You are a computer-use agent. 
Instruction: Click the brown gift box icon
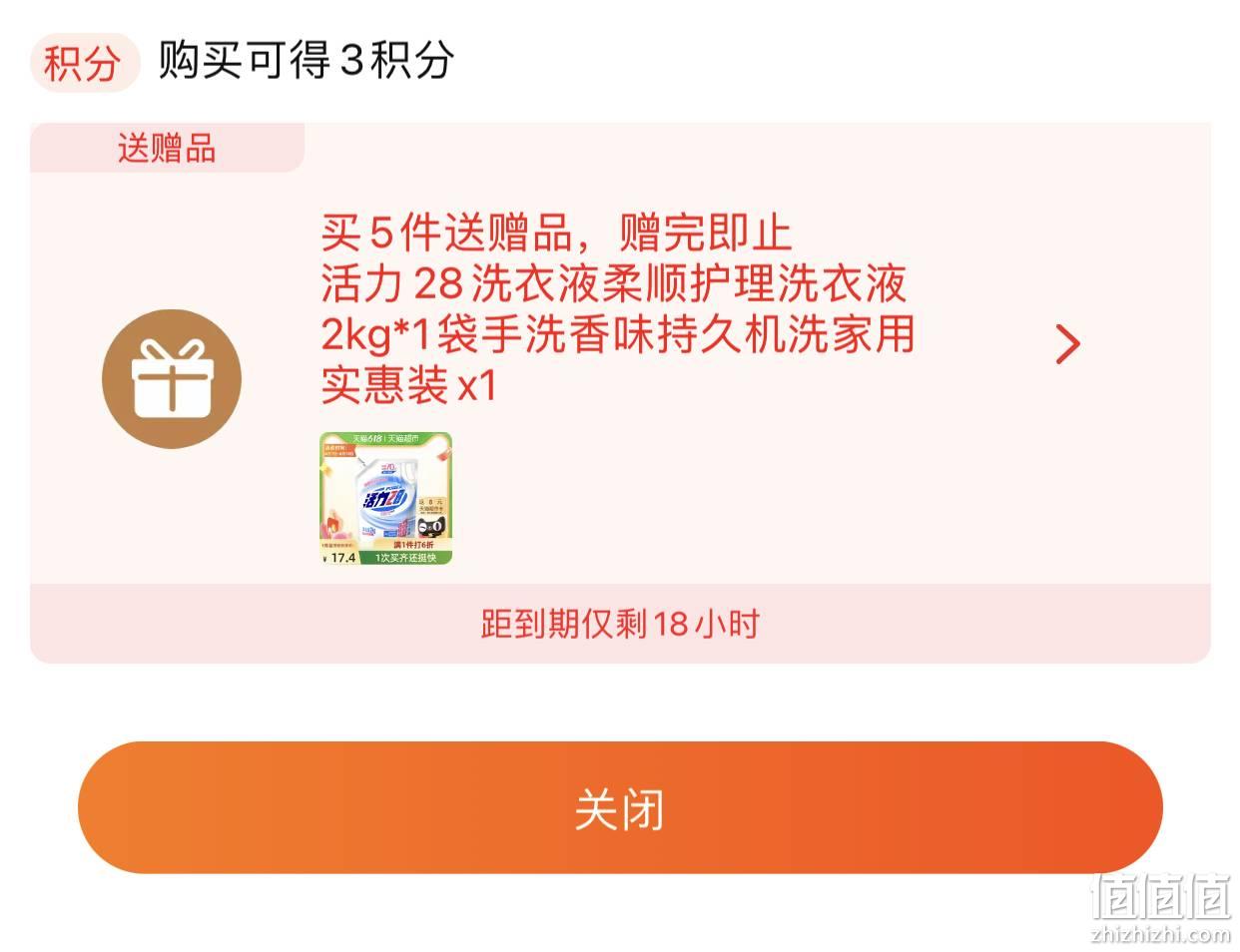[x=172, y=379]
